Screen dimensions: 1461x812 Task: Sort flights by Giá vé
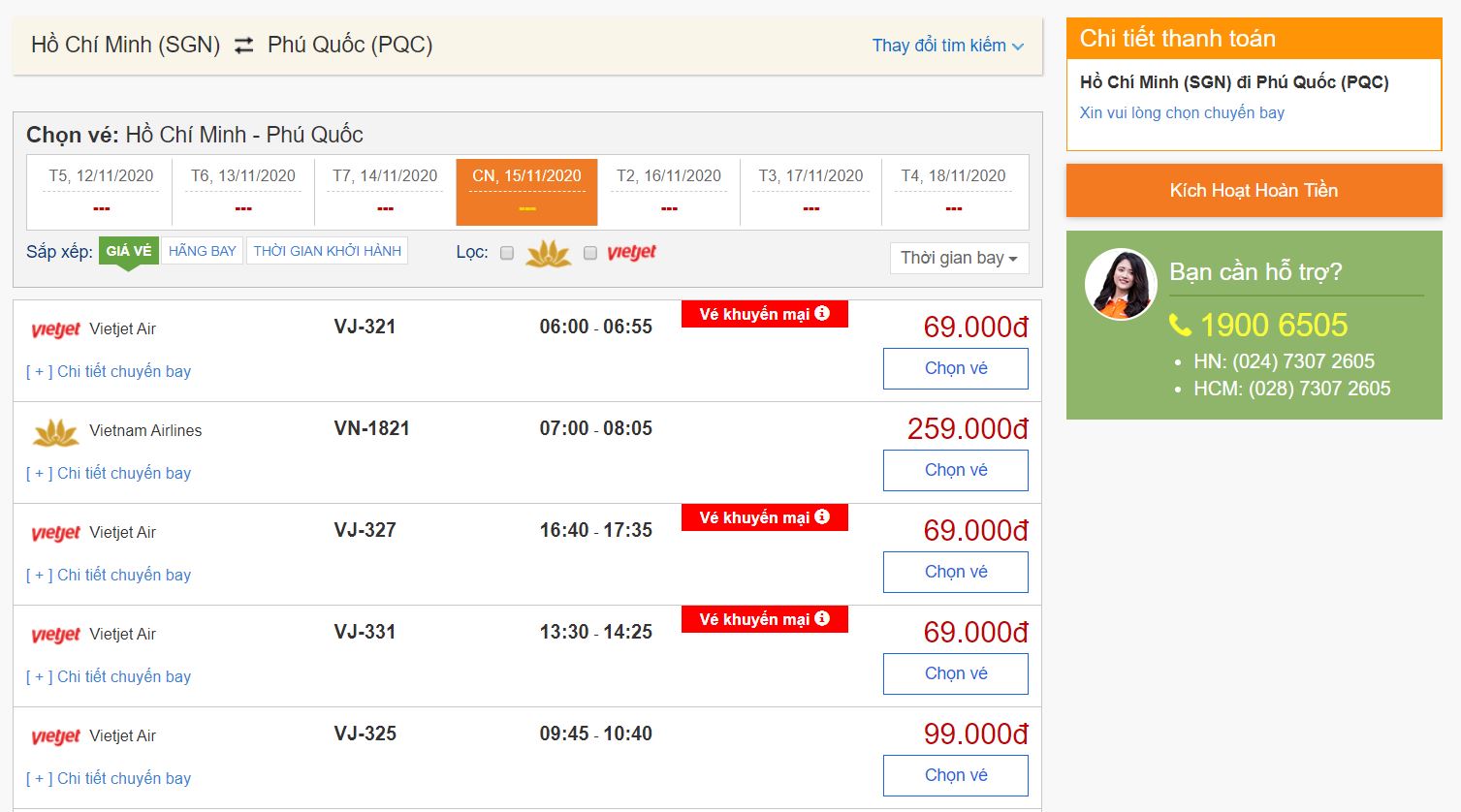pos(128,251)
